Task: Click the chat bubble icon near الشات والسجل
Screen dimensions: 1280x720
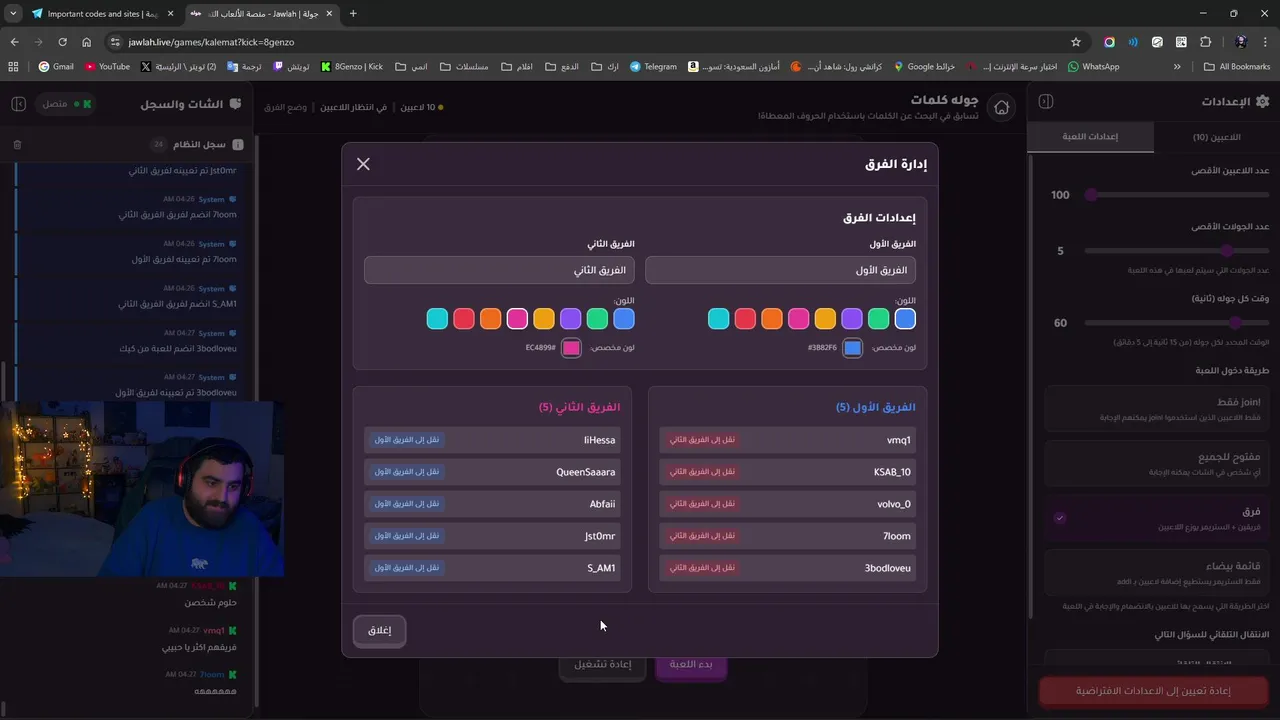Action: tap(235, 103)
